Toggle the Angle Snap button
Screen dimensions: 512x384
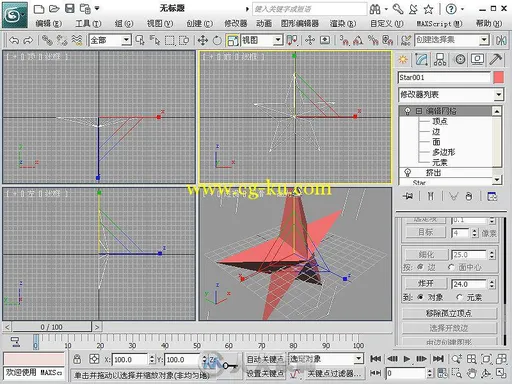click(358, 40)
